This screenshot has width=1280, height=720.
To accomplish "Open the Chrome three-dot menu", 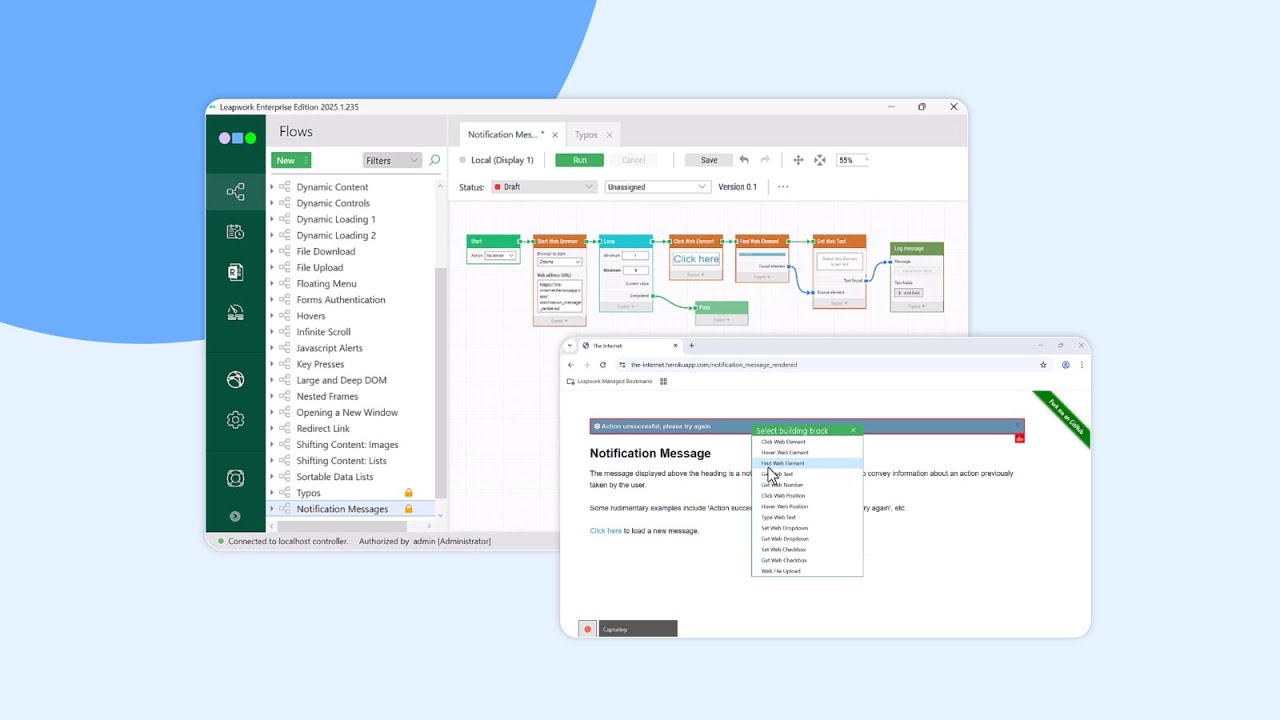I will click(1081, 365).
